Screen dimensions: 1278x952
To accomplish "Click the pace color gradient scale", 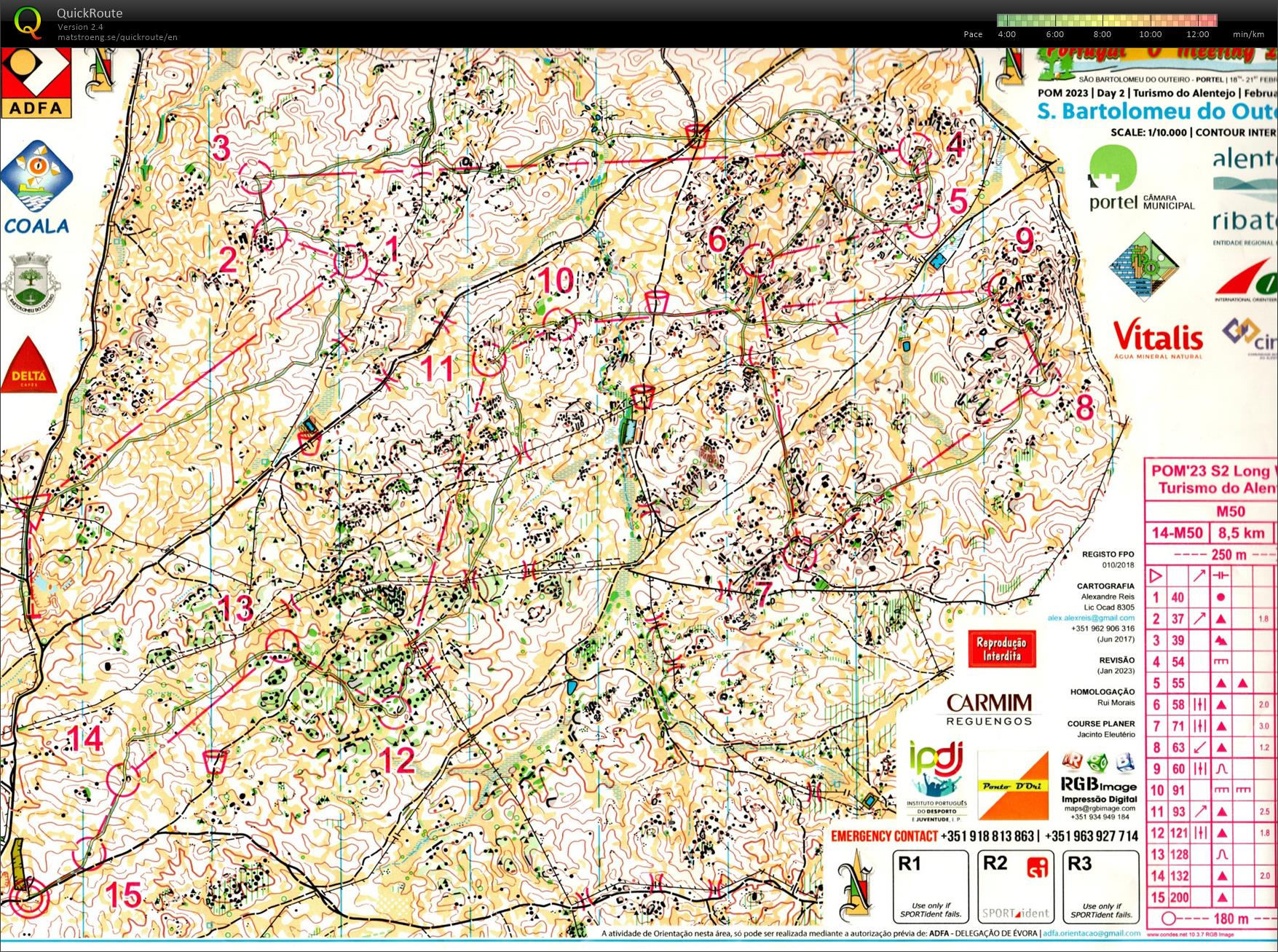I will (1107, 20).
